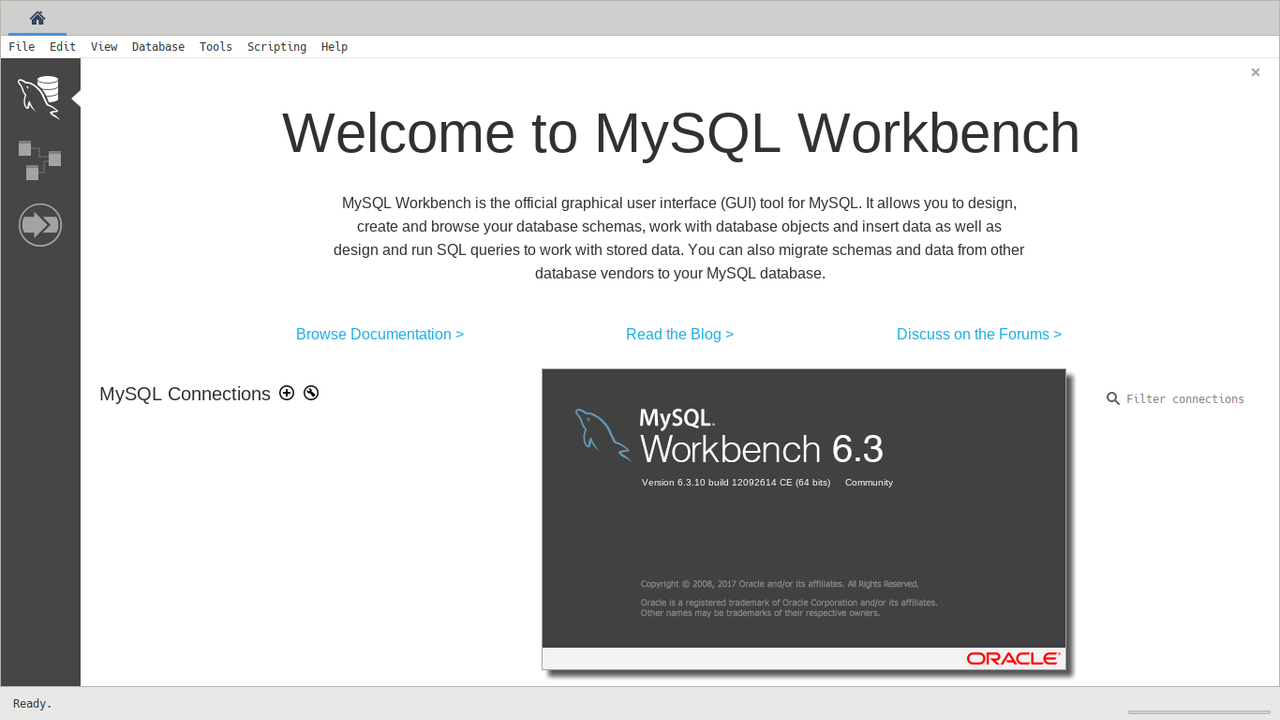This screenshot has height=720, width=1280.
Task: Open the Database menu
Action: [x=158, y=47]
